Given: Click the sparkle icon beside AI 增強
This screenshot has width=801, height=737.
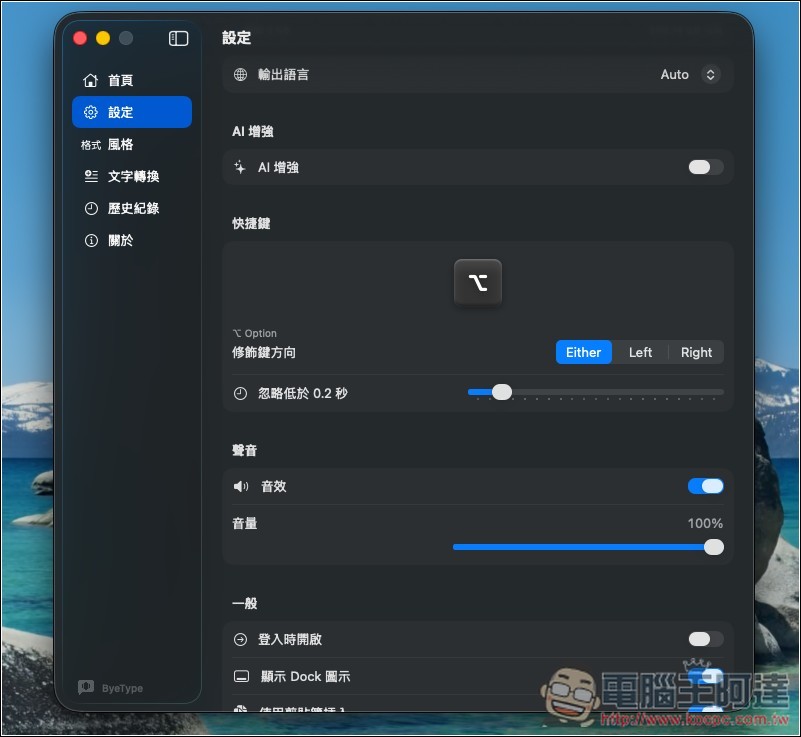Looking at the screenshot, I should coord(240,167).
